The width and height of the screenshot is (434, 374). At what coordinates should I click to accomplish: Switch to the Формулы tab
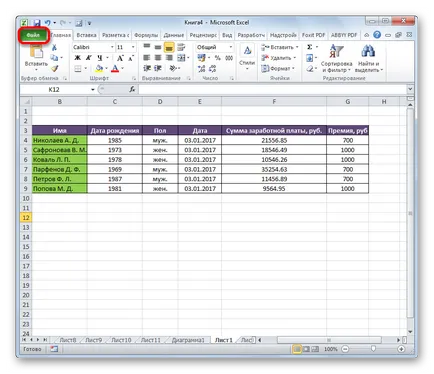click(x=146, y=35)
